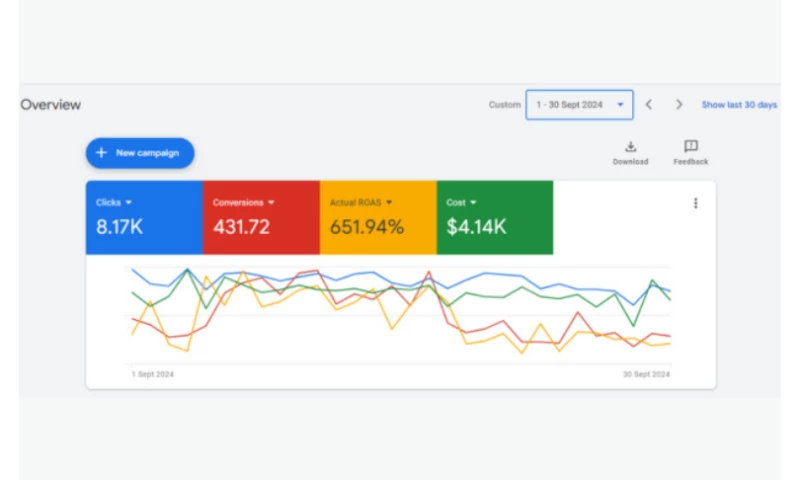
Task: Expand the Actual ROAS metric dropdown arrow
Action: click(389, 203)
